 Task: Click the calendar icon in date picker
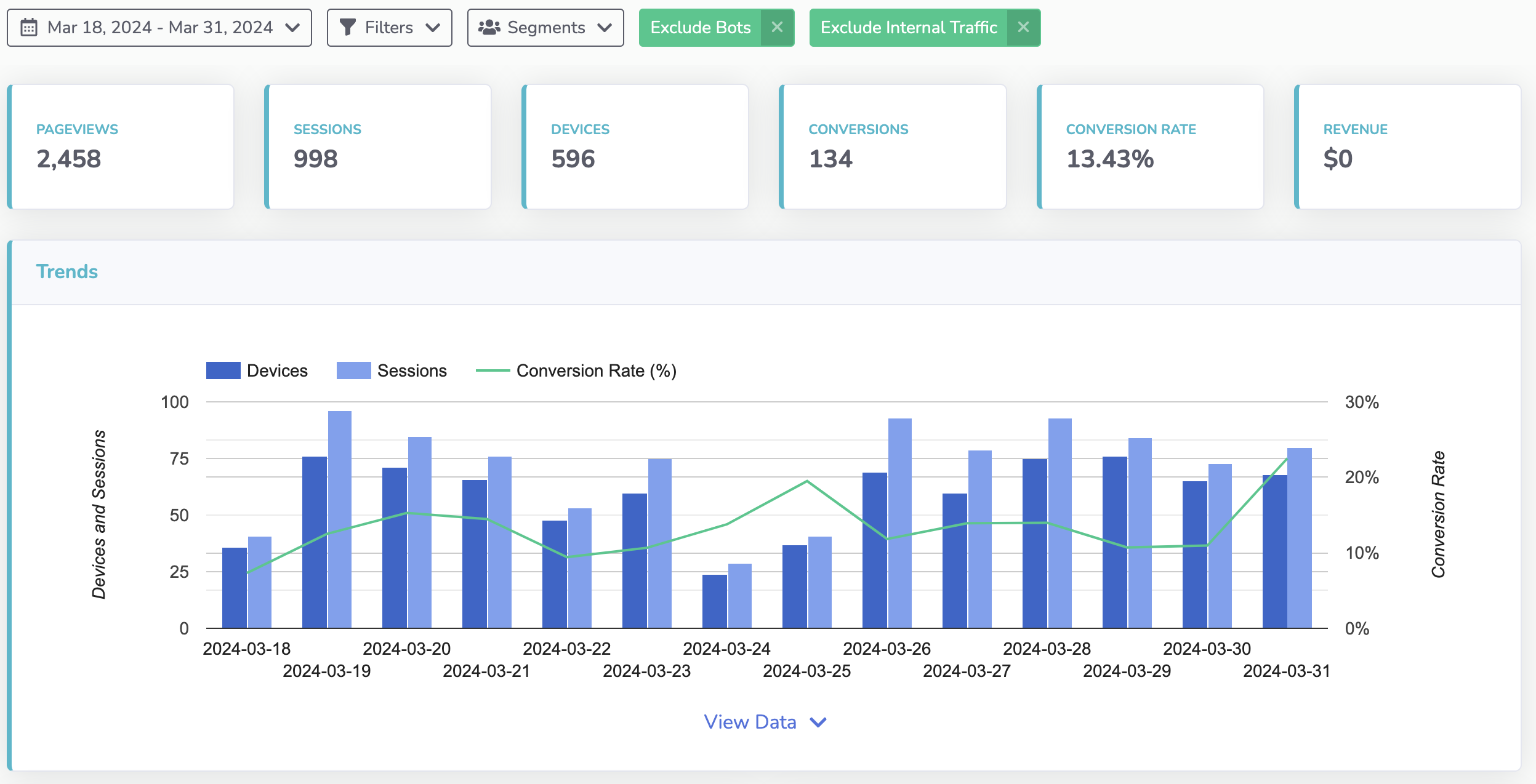[29, 28]
